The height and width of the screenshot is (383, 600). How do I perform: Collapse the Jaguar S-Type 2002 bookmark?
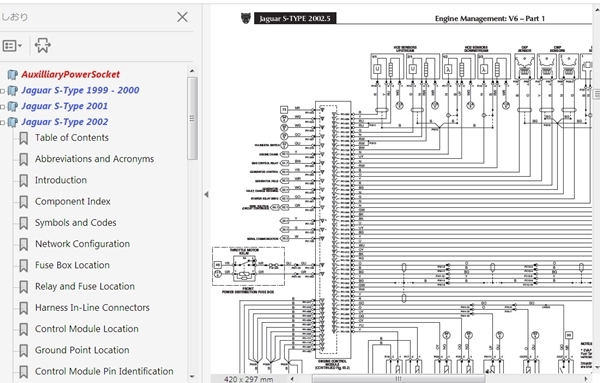pos(3,123)
